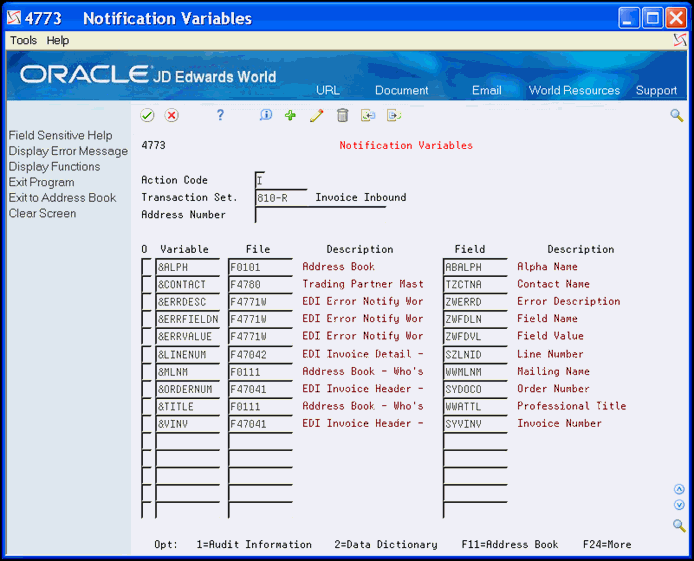Screen dimensions: 694x561
Task: Open the Tools menu
Action: [x=23, y=40]
